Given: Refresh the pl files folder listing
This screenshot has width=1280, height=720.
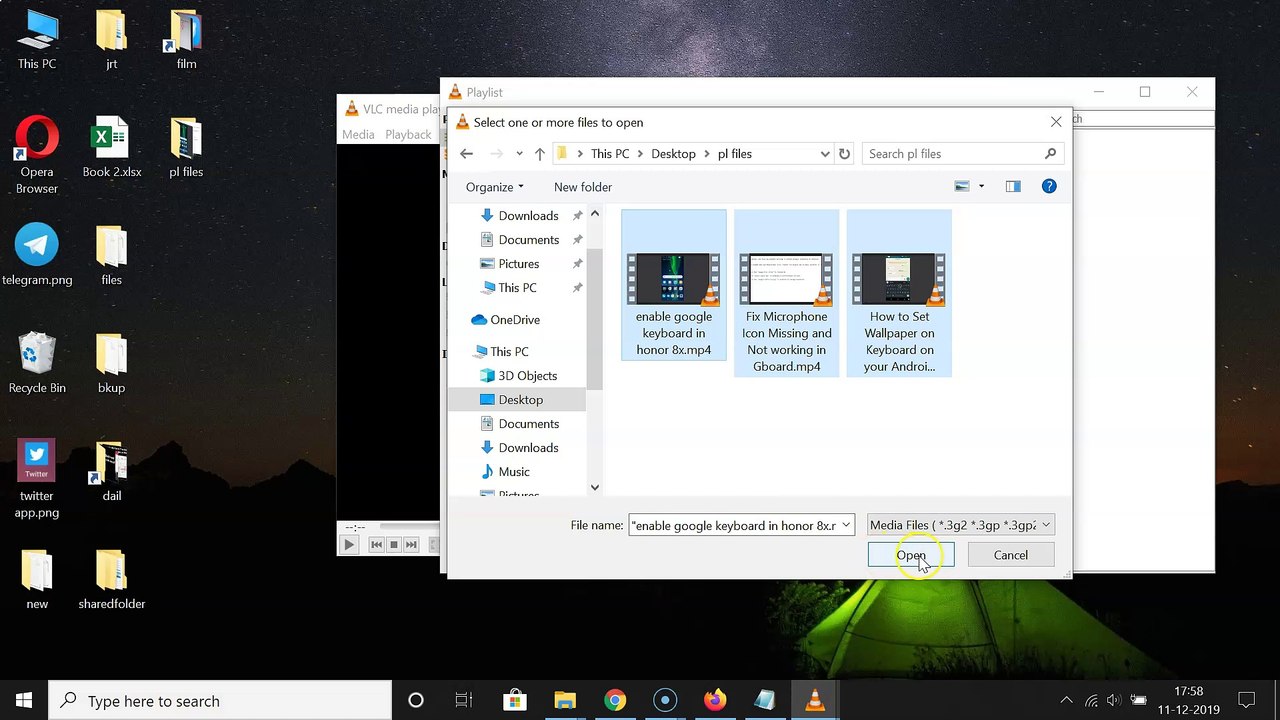Looking at the screenshot, I should 844,154.
